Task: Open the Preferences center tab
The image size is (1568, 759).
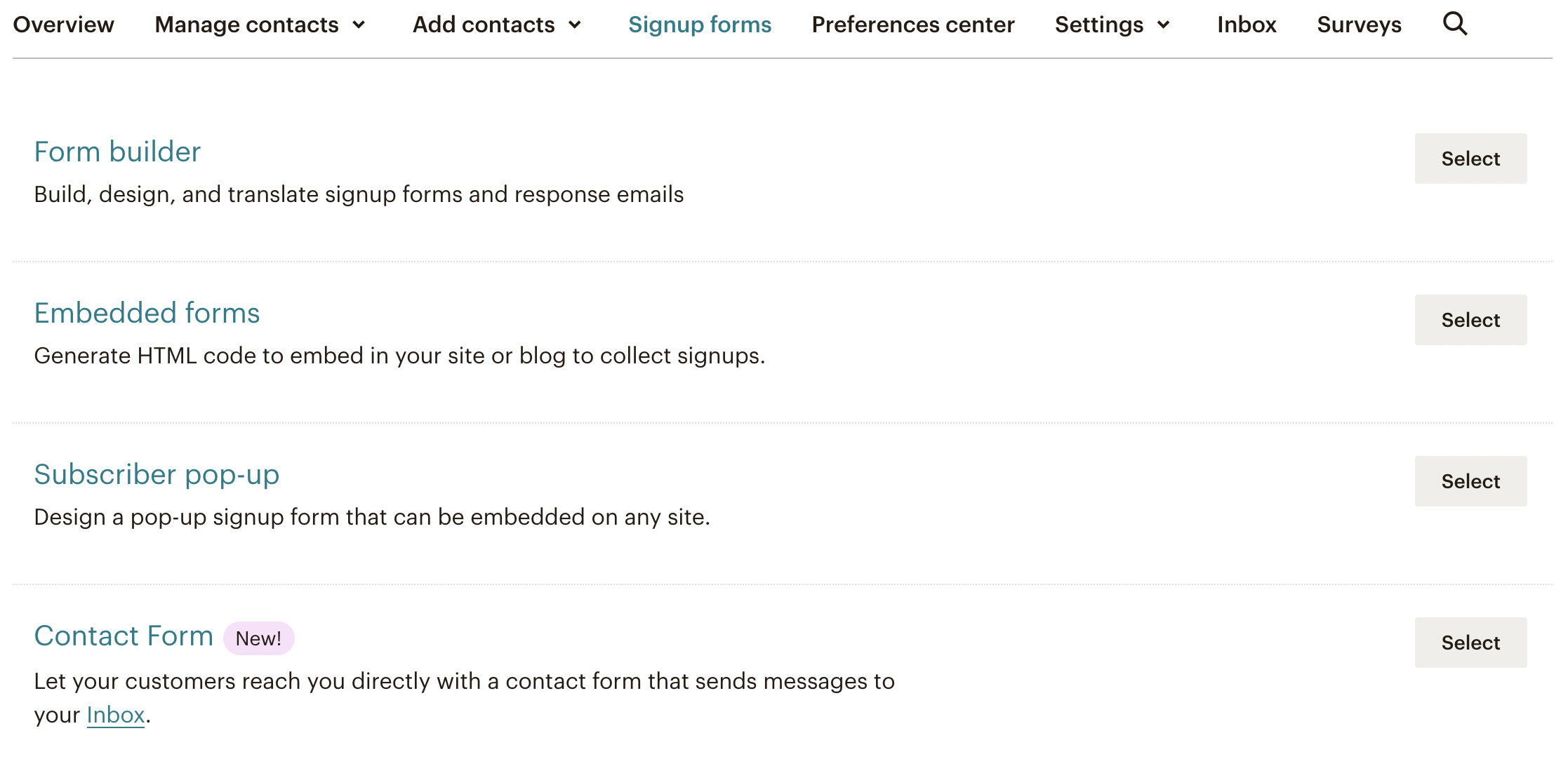Action: click(x=913, y=25)
